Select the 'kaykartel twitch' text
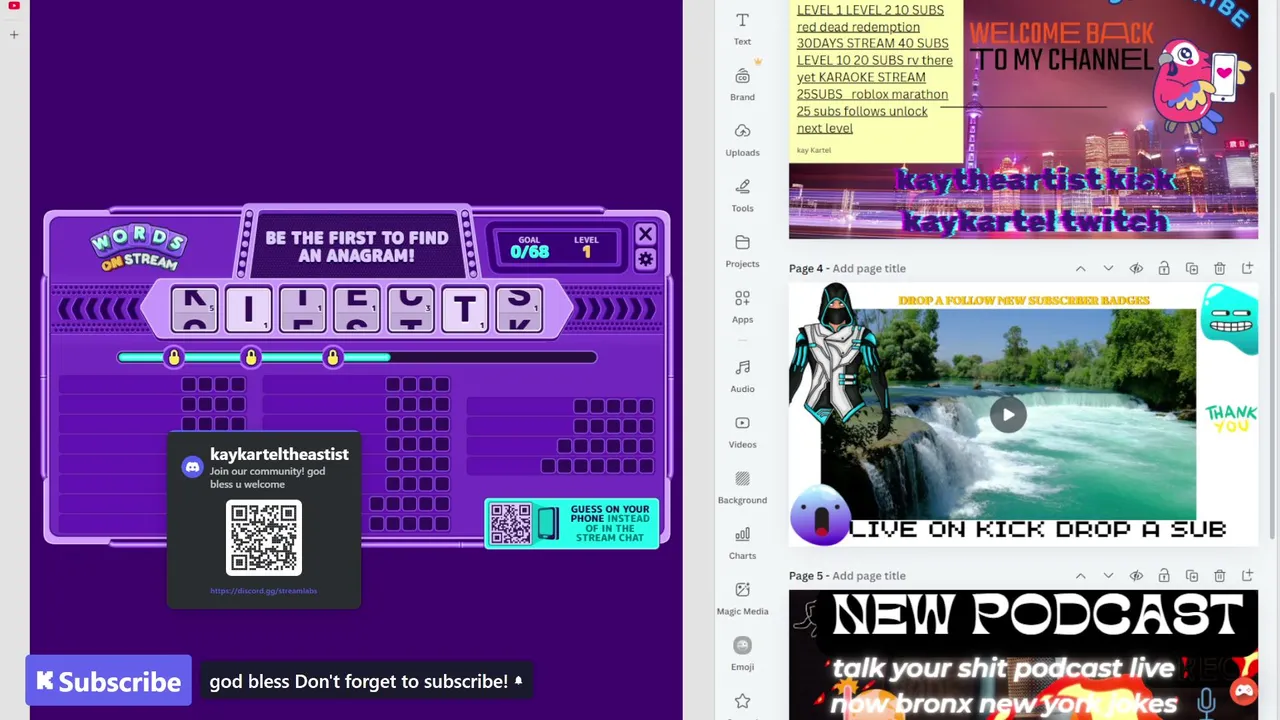Image resolution: width=1280 pixels, height=720 pixels. 1036,220
